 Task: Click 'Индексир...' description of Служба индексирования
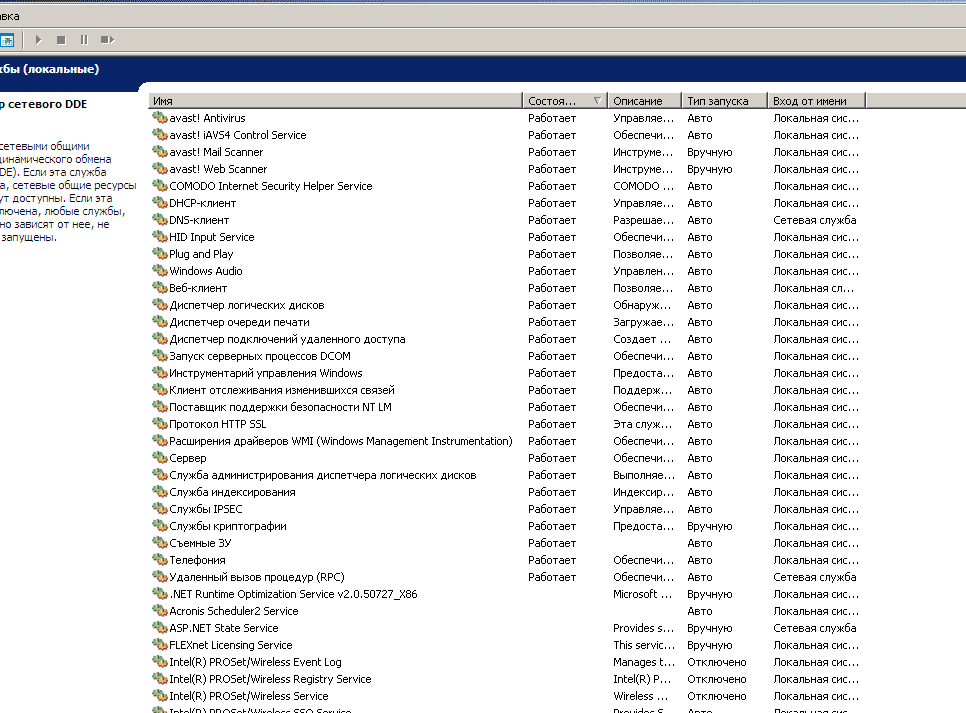[643, 492]
